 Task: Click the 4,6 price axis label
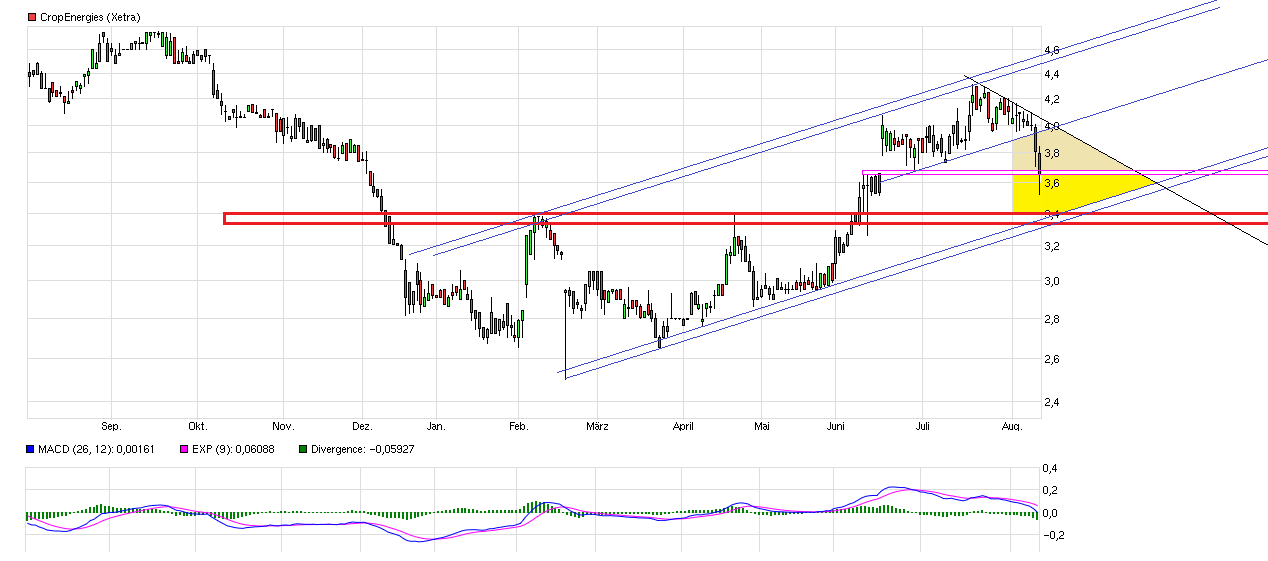point(1051,49)
